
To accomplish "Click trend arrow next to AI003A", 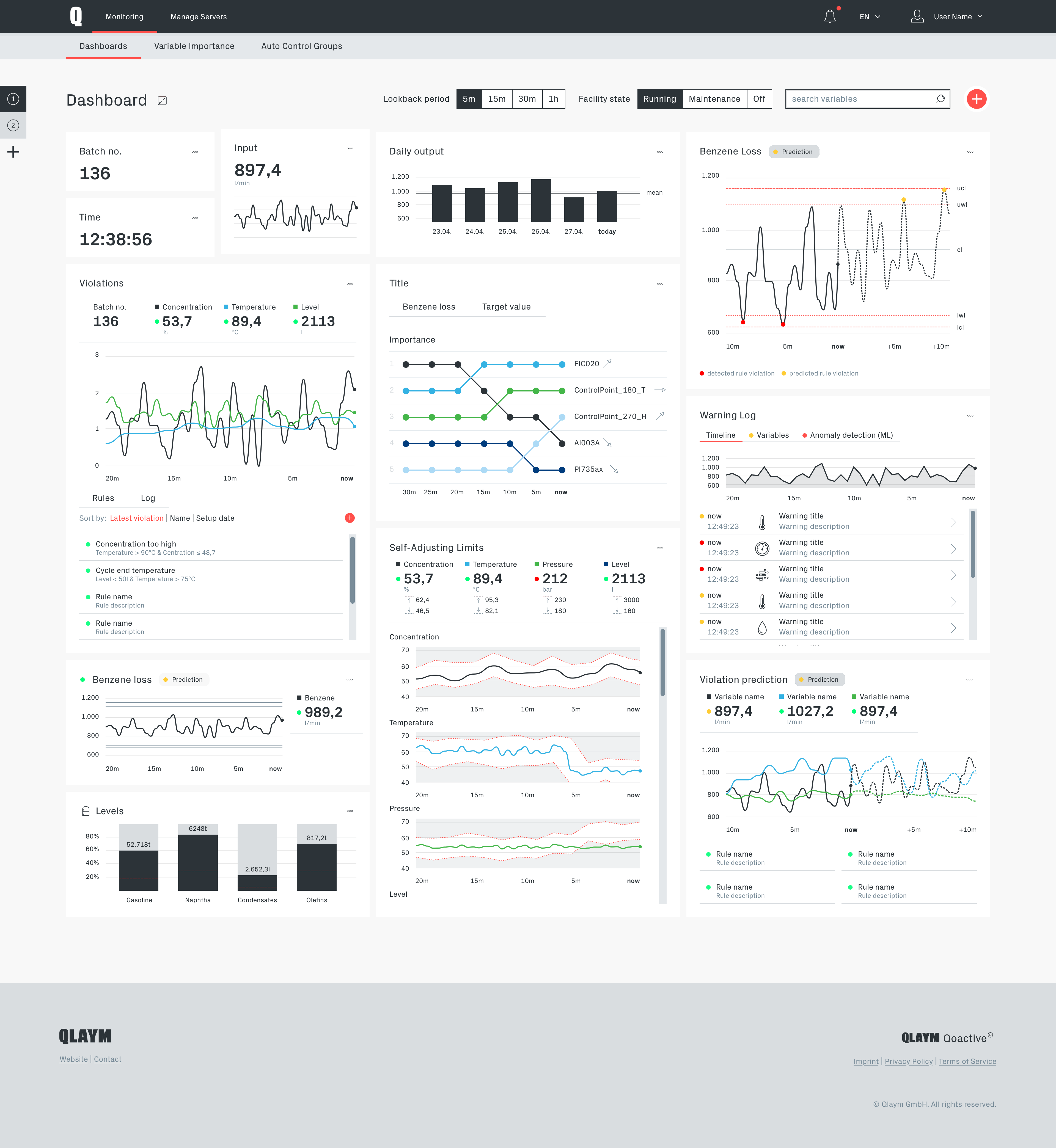I will (608, 443).
